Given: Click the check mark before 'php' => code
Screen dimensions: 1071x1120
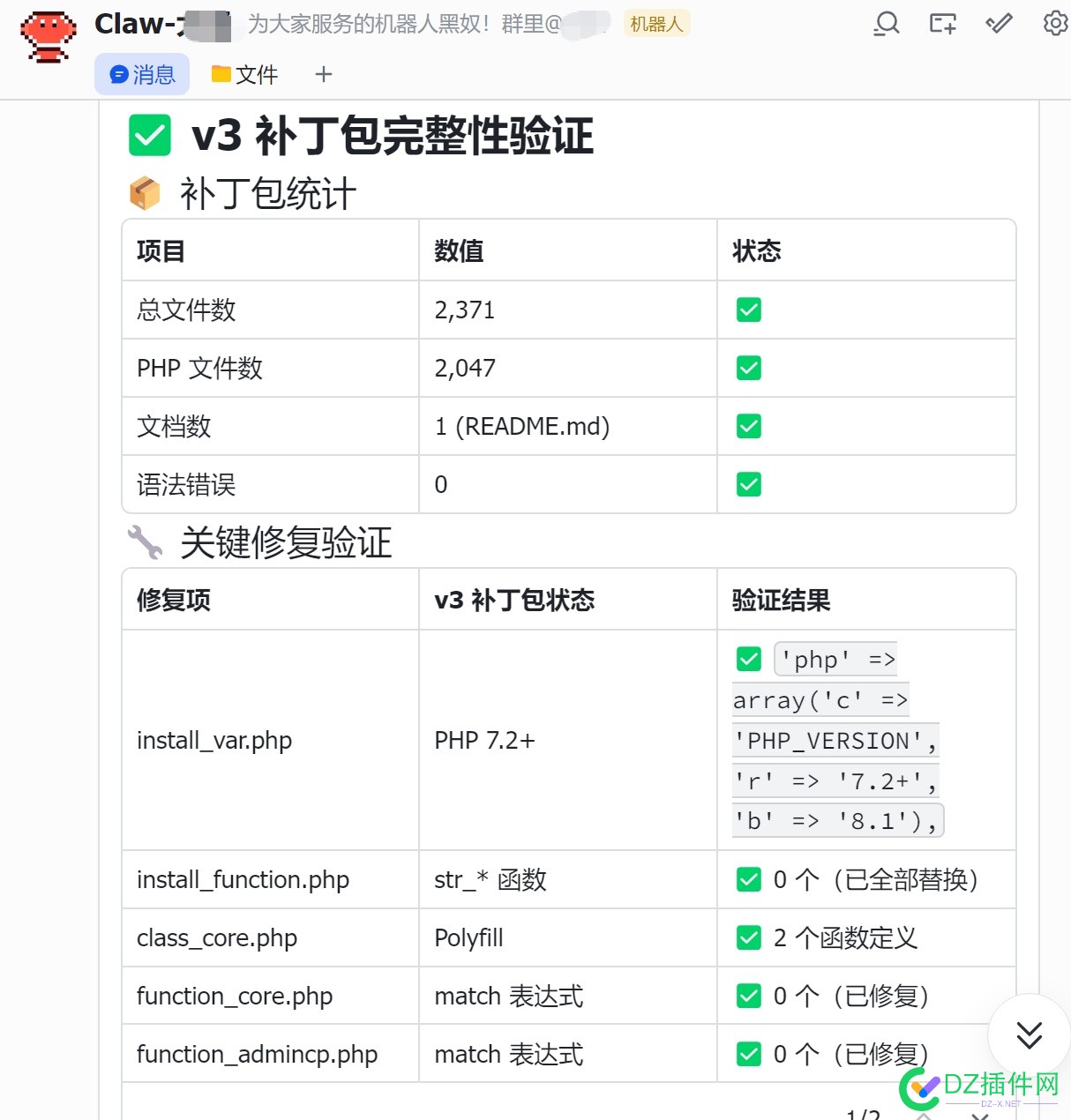Looking at the screenshot, I should (749, 659).
